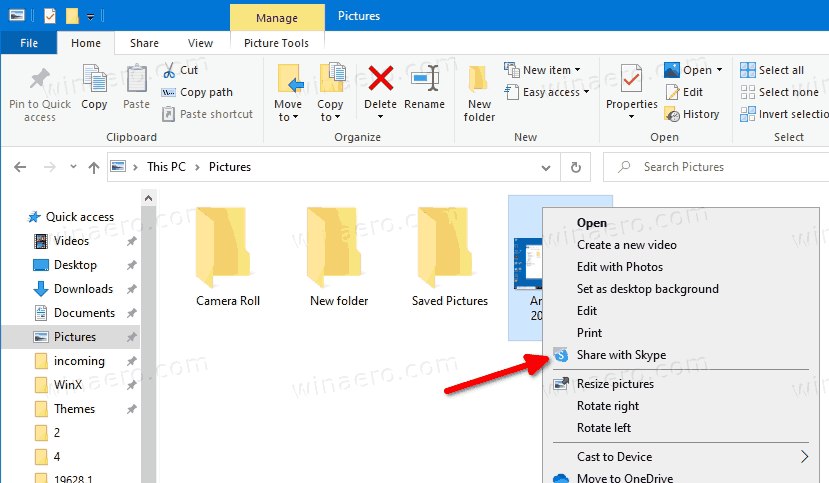
Task: Open the recent locations dropdown
Action: (x=73, y=167)
